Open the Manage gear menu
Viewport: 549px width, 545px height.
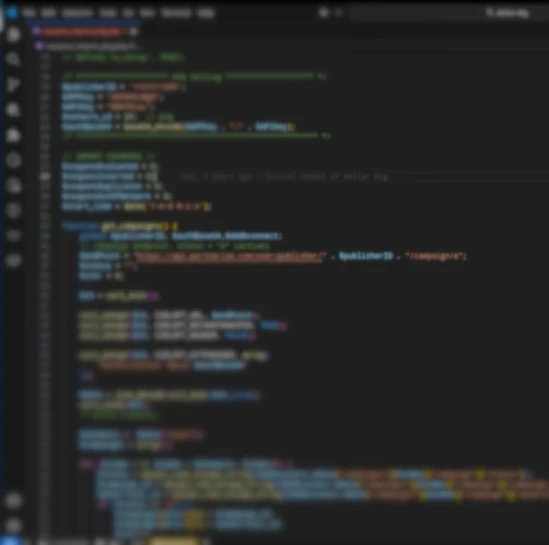click(x=13, y=525)
